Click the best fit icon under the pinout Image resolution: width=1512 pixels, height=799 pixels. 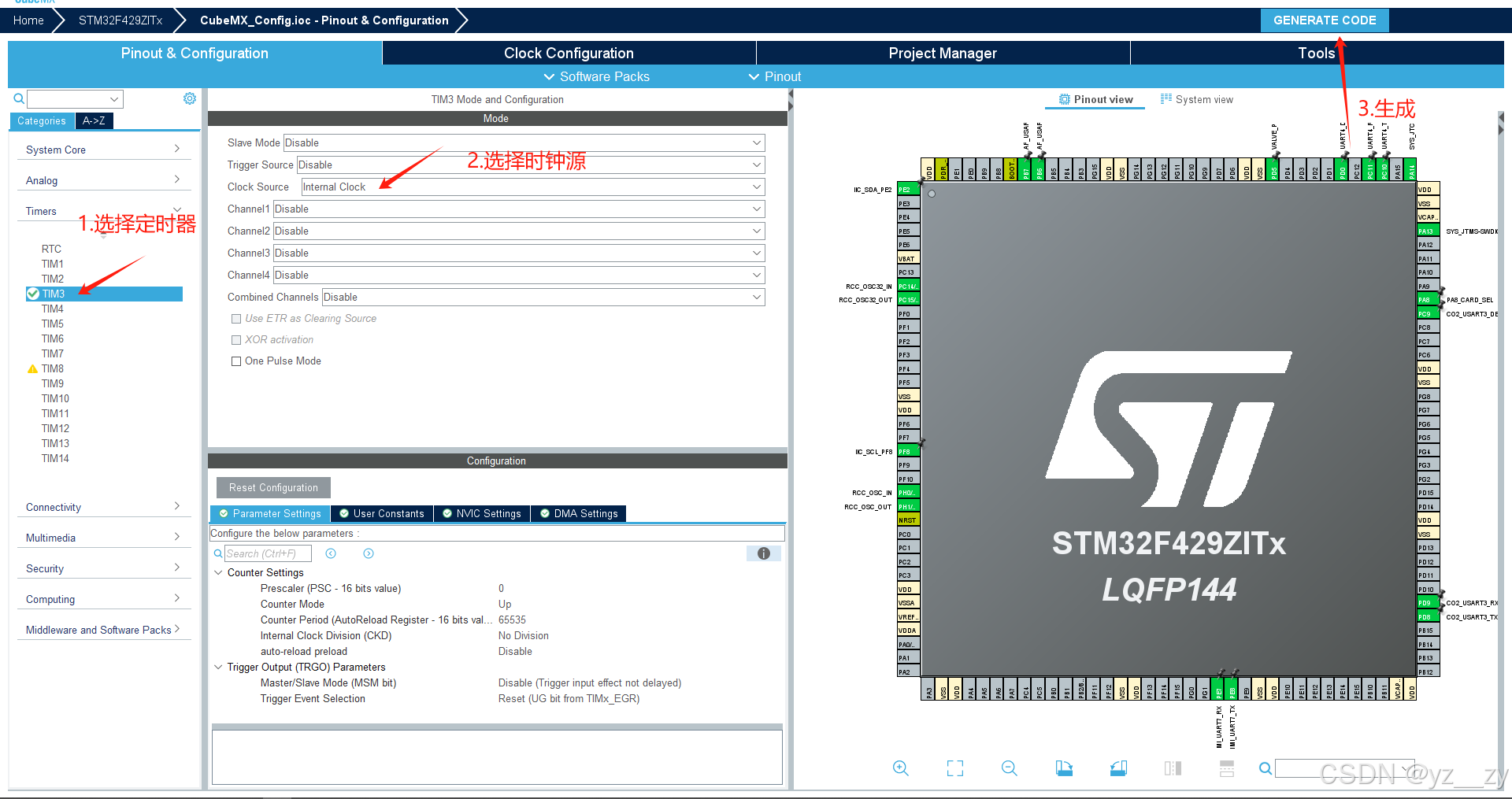(x=954, y=768)
